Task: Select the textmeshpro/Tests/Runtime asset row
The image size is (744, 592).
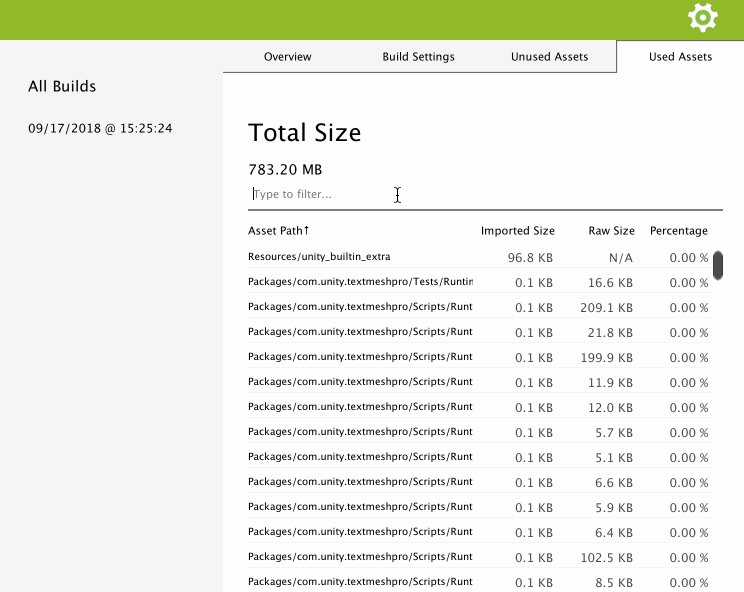Action: point(479,282)
